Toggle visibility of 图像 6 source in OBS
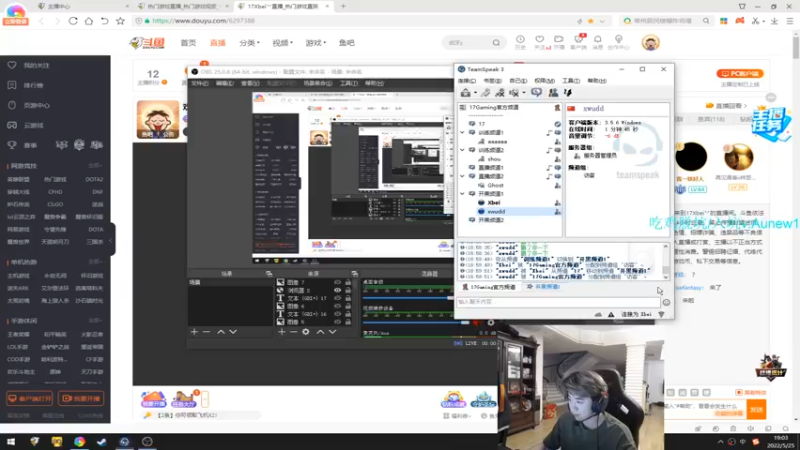Viewport: 800px width, 450px height. pos(337,306)
